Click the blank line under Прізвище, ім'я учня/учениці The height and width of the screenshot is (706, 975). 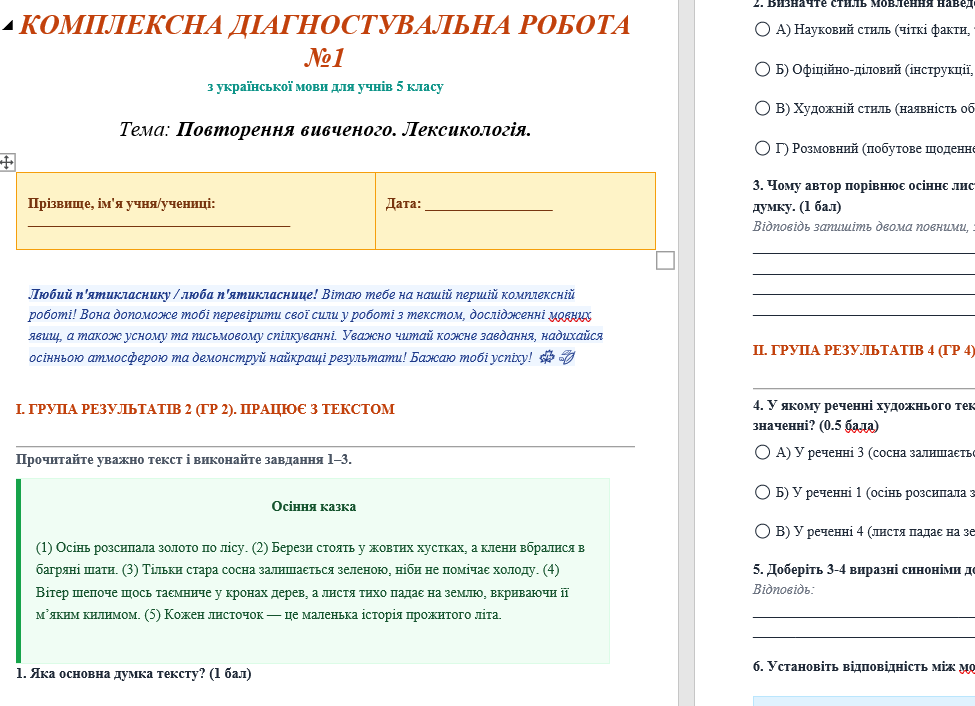click(159, 224)
